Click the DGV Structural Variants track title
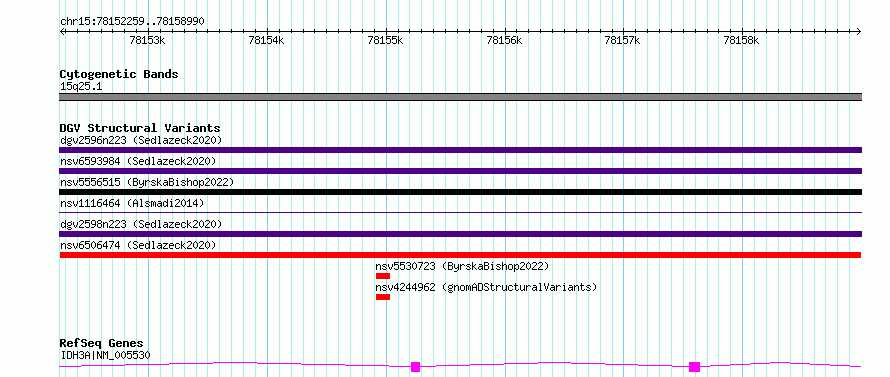Image resolution: width=890 pixels, height=377 pixels. (140, 128)
